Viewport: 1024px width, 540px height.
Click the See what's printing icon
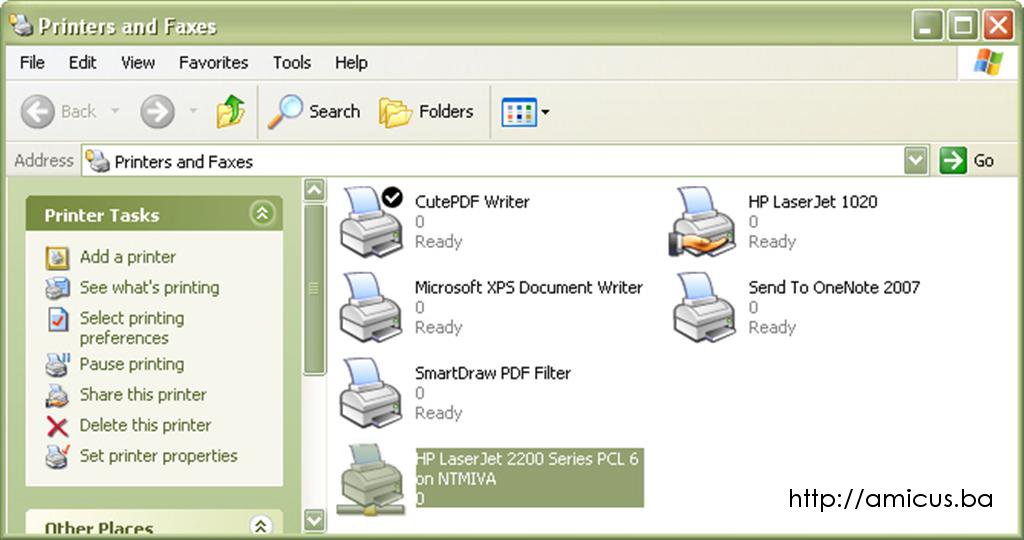pos(57,288)
